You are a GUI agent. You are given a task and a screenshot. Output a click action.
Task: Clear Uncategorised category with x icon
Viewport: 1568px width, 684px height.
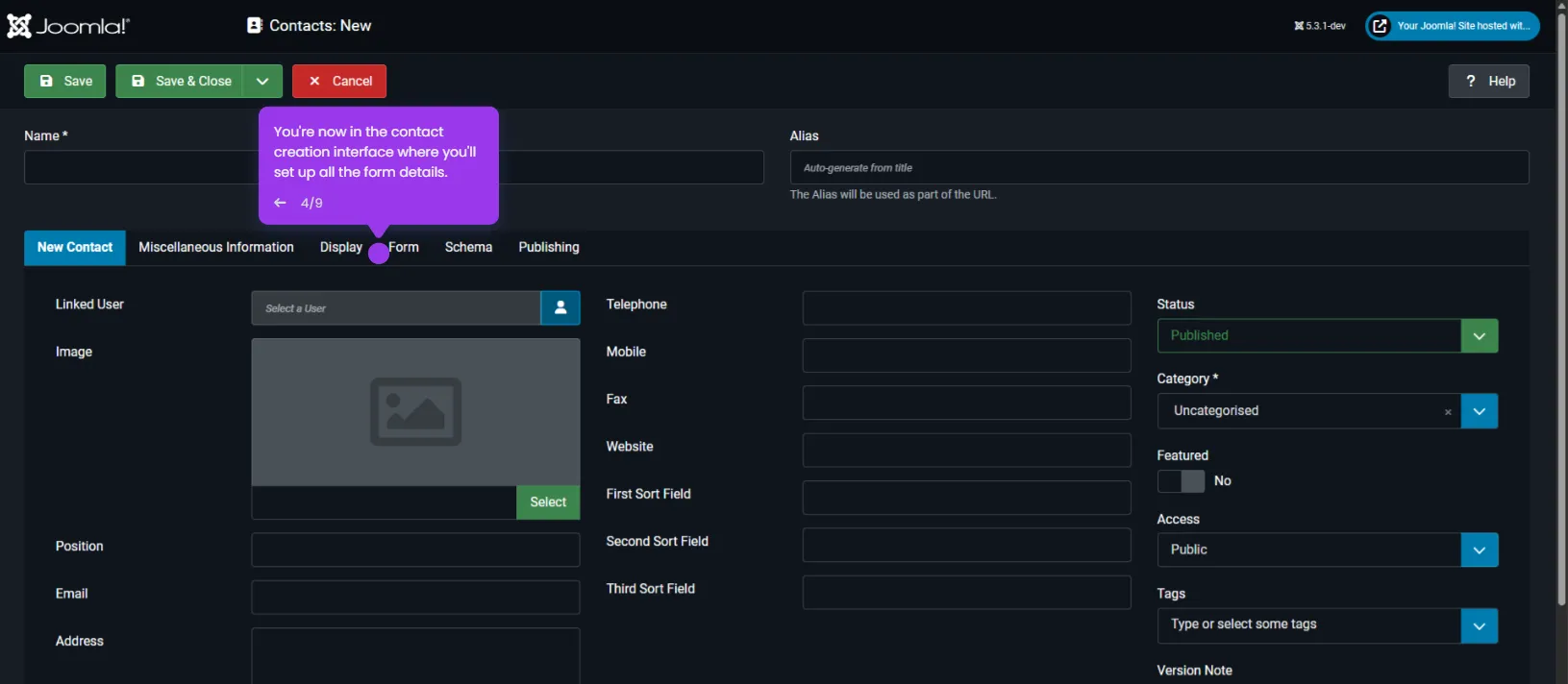[1448, 412]
